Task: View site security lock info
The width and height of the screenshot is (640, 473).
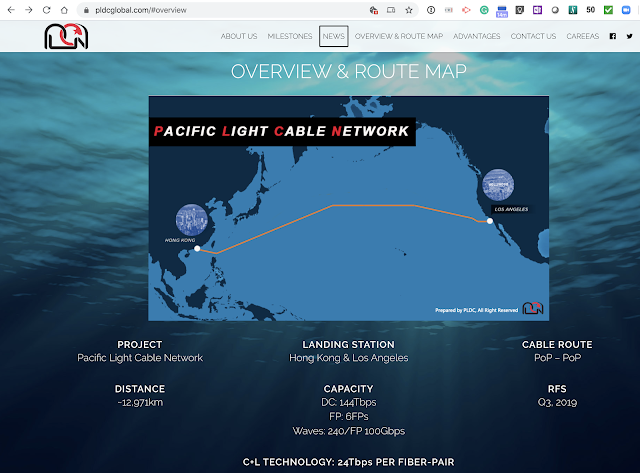Action: pyautogui.click(x=86, y=10)
